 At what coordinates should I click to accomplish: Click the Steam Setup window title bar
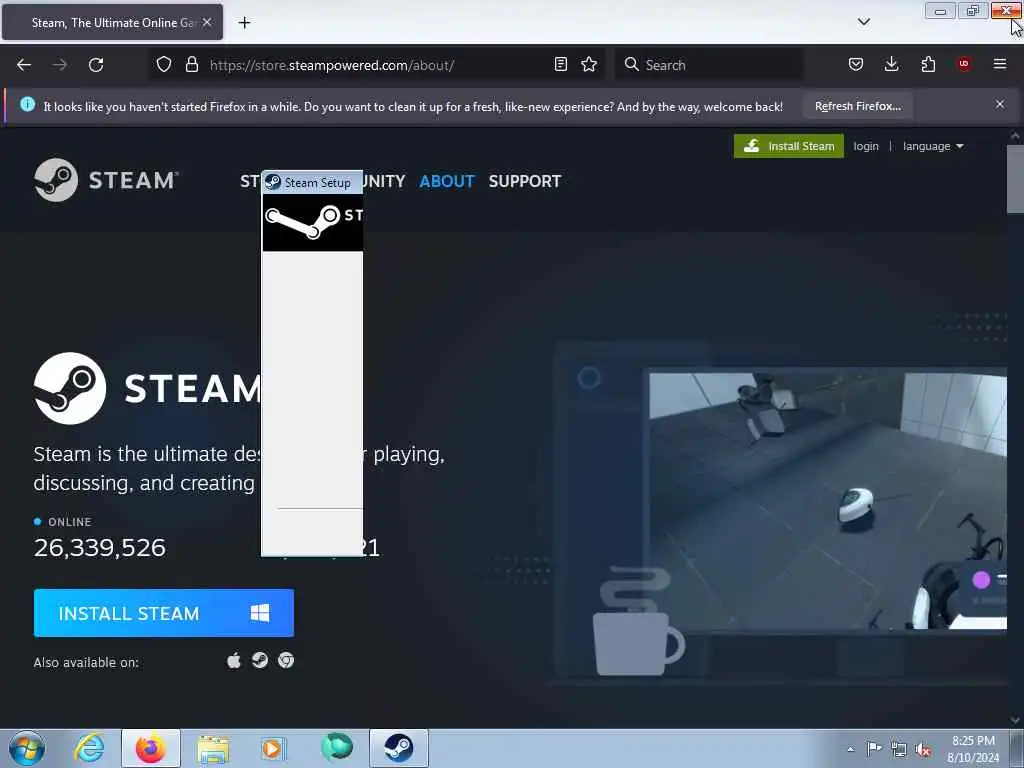(x=312, y=182)
